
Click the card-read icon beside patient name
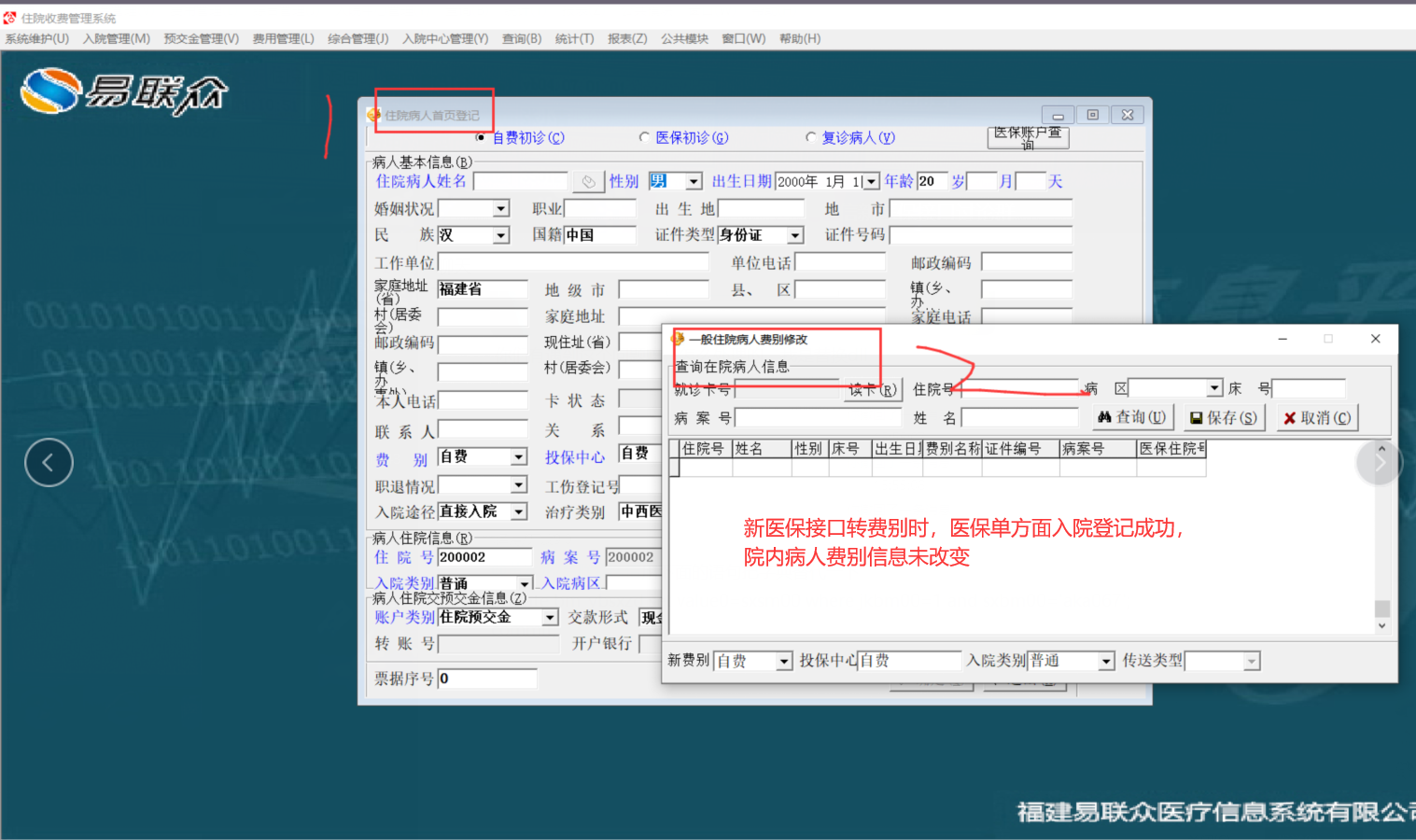(588, 181)
